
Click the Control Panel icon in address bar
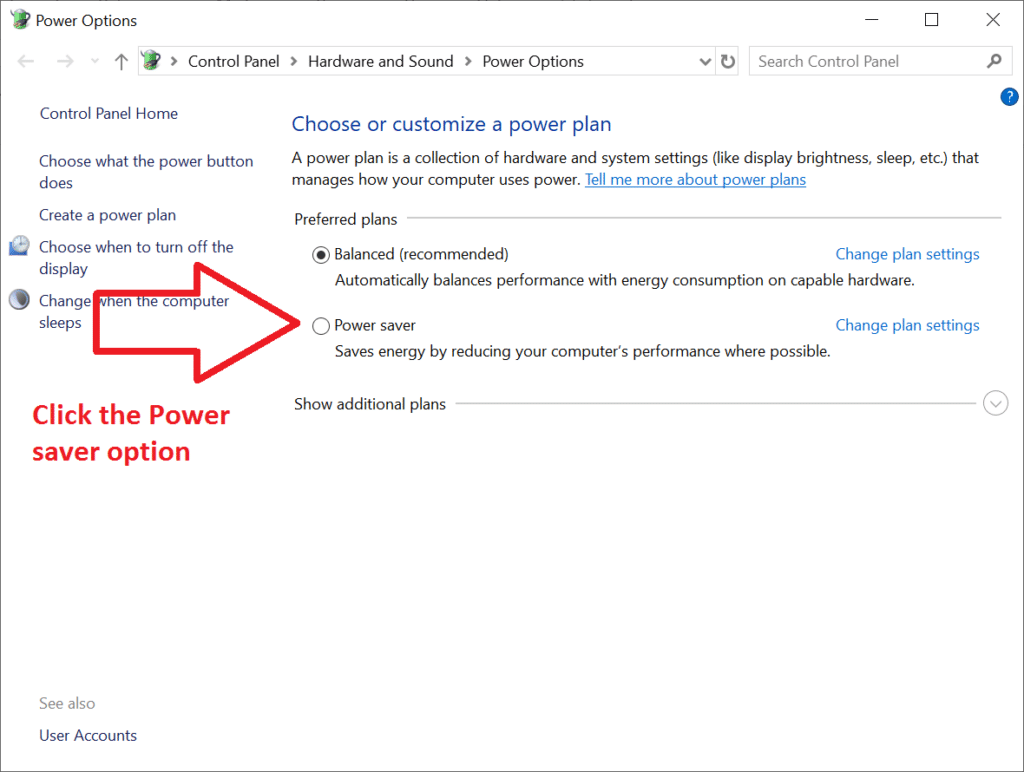pyautogui.click(x=151, y=61)
